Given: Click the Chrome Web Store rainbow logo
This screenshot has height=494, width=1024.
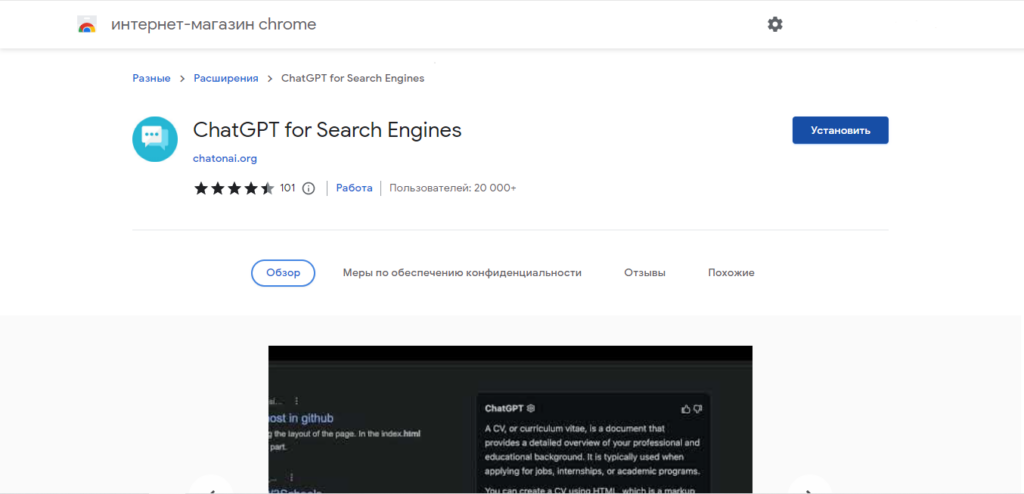Looking at the screenshot, I should pos(87,25).
